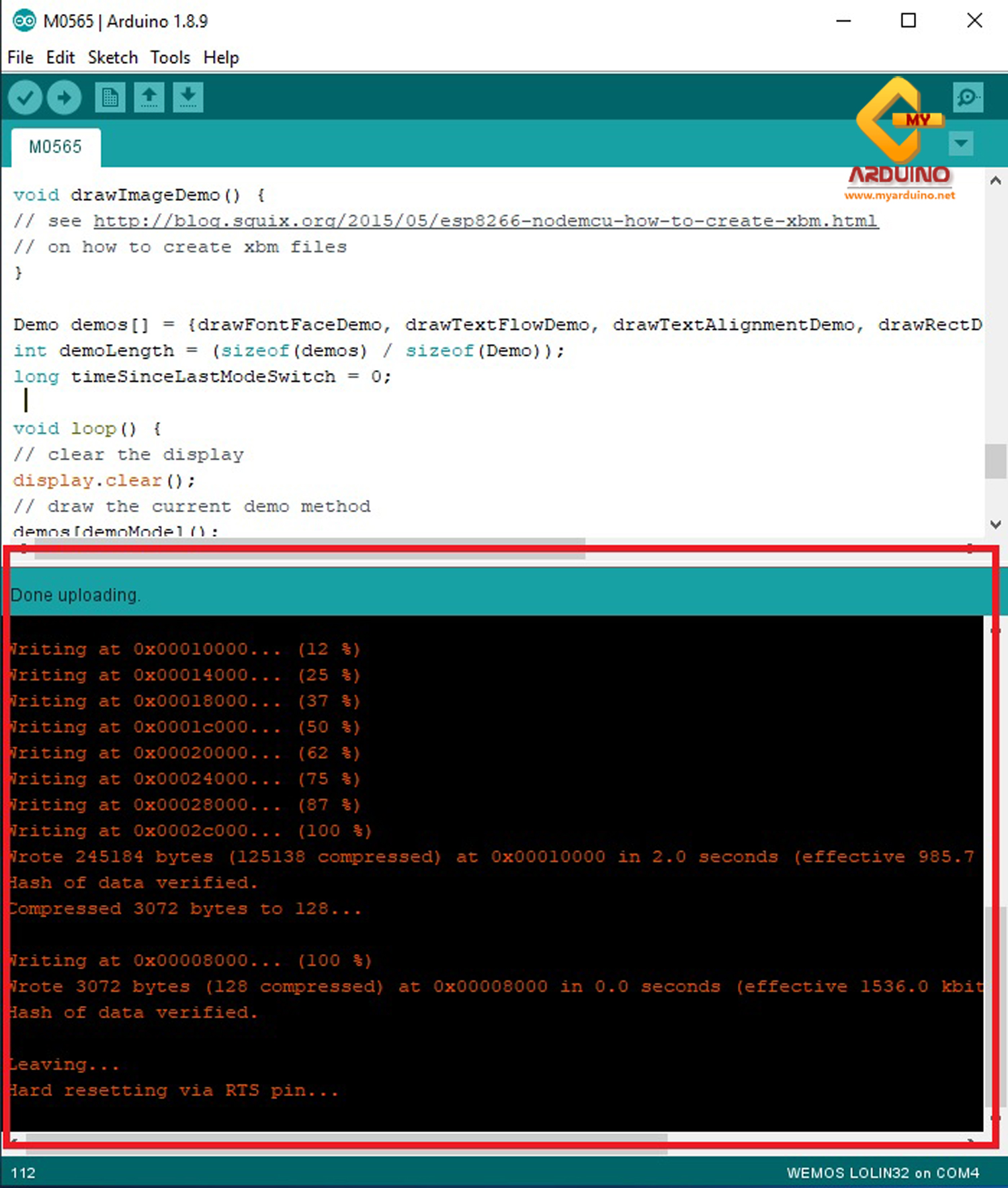Place cursor on the display.clear() line
Viewport: 1008px width, 1188px height.
[x=104, y=481]
